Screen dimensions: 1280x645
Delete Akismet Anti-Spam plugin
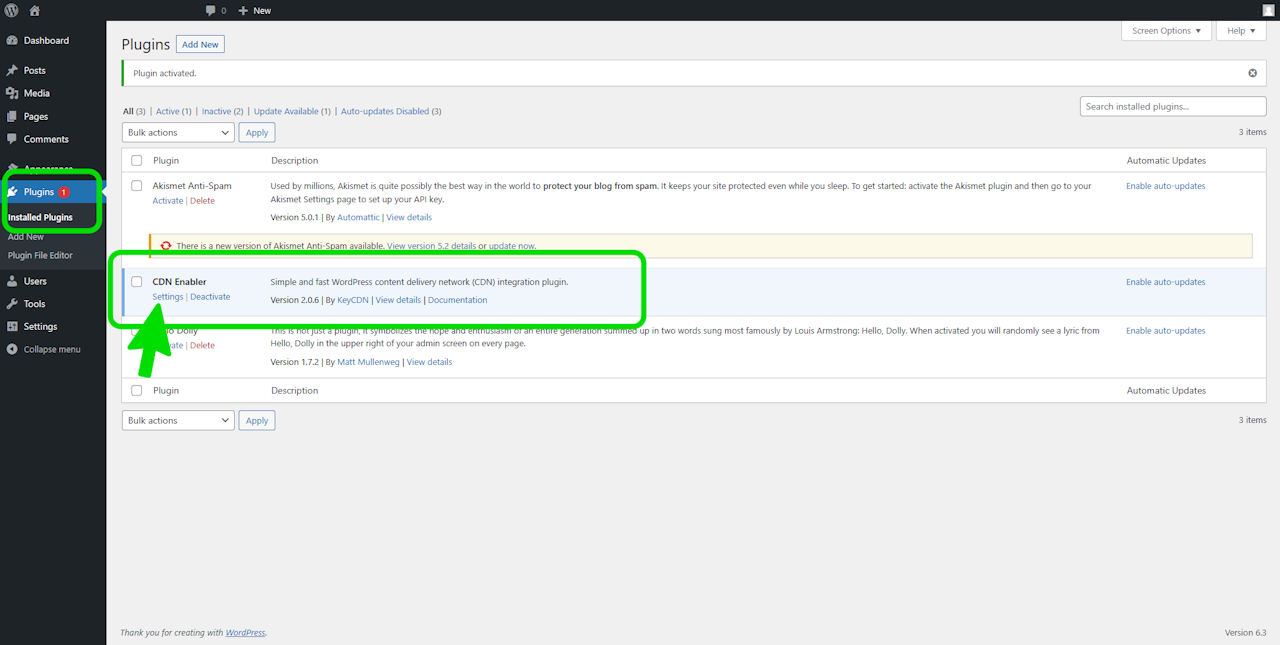202,201
